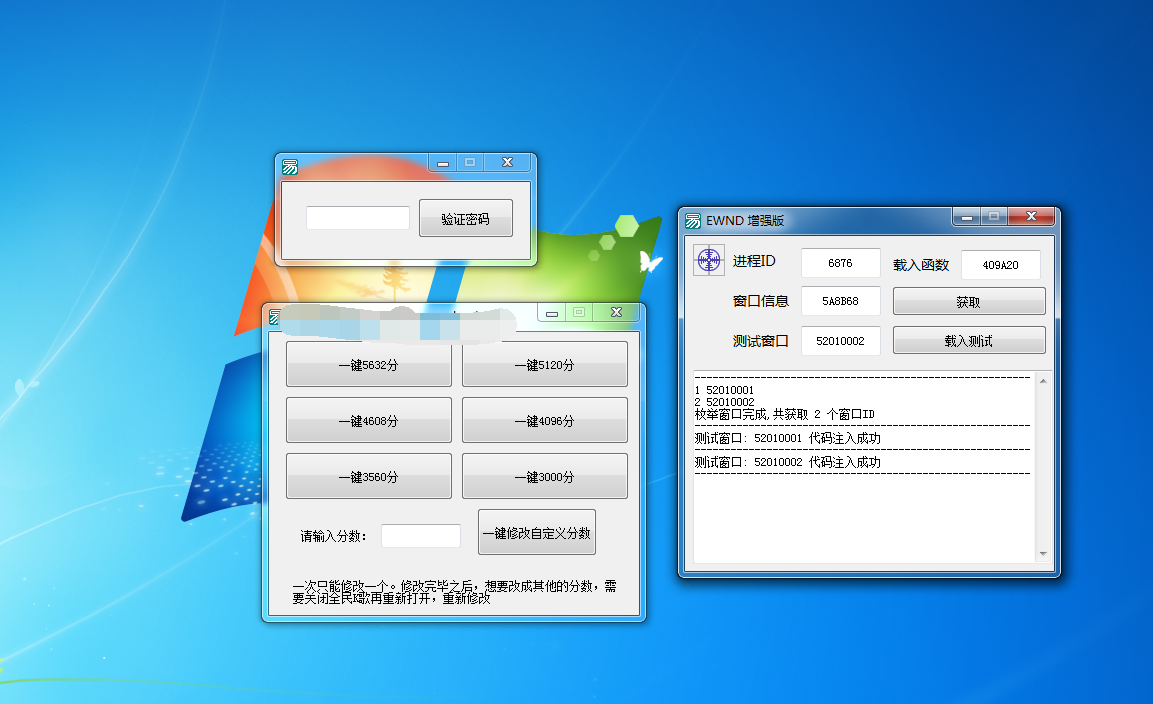Click log line '测试窗口: 52010001 代码注入成功'
Image resolution: width=1153 pixels, height=704 pixels.
click(x=788, y=438)
